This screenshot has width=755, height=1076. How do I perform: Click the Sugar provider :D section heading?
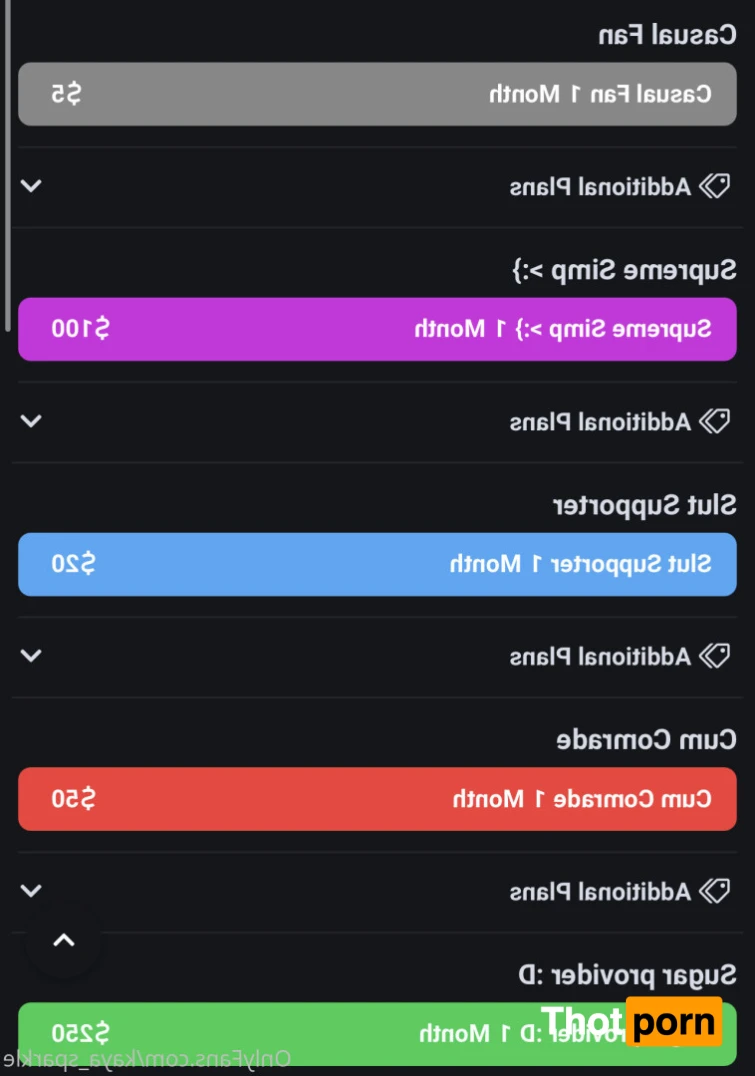pyautogui.click(x=626, y=975)
